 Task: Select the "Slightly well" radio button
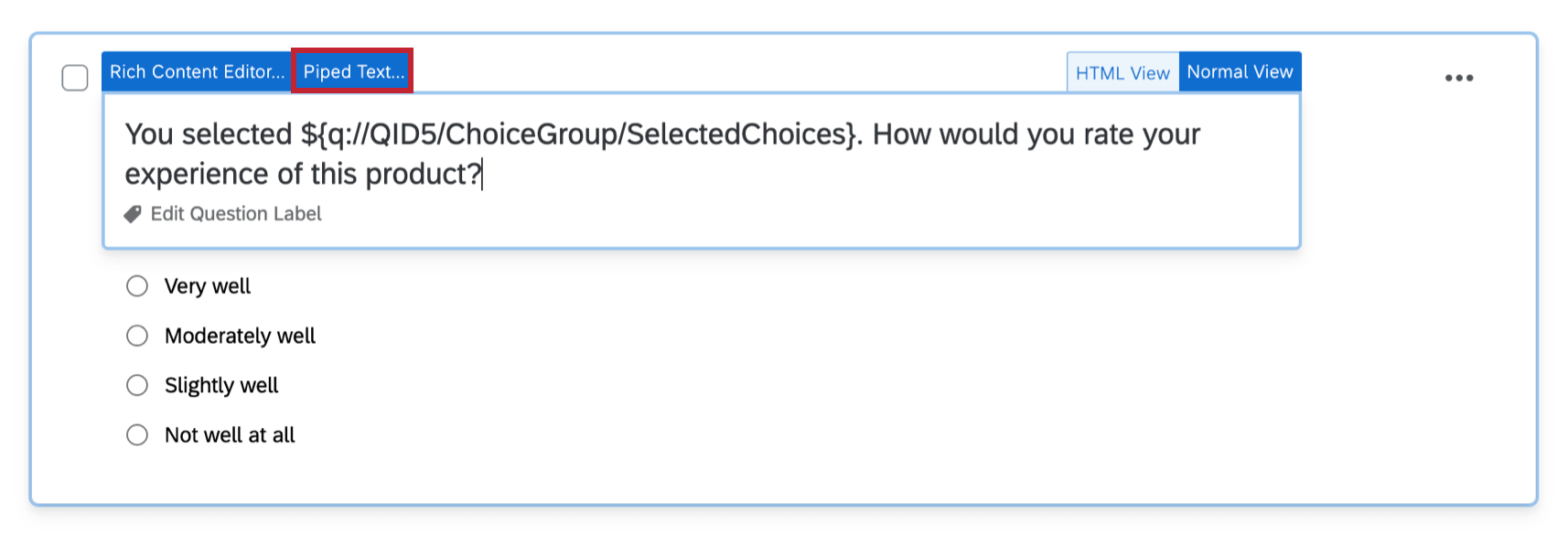136,385
